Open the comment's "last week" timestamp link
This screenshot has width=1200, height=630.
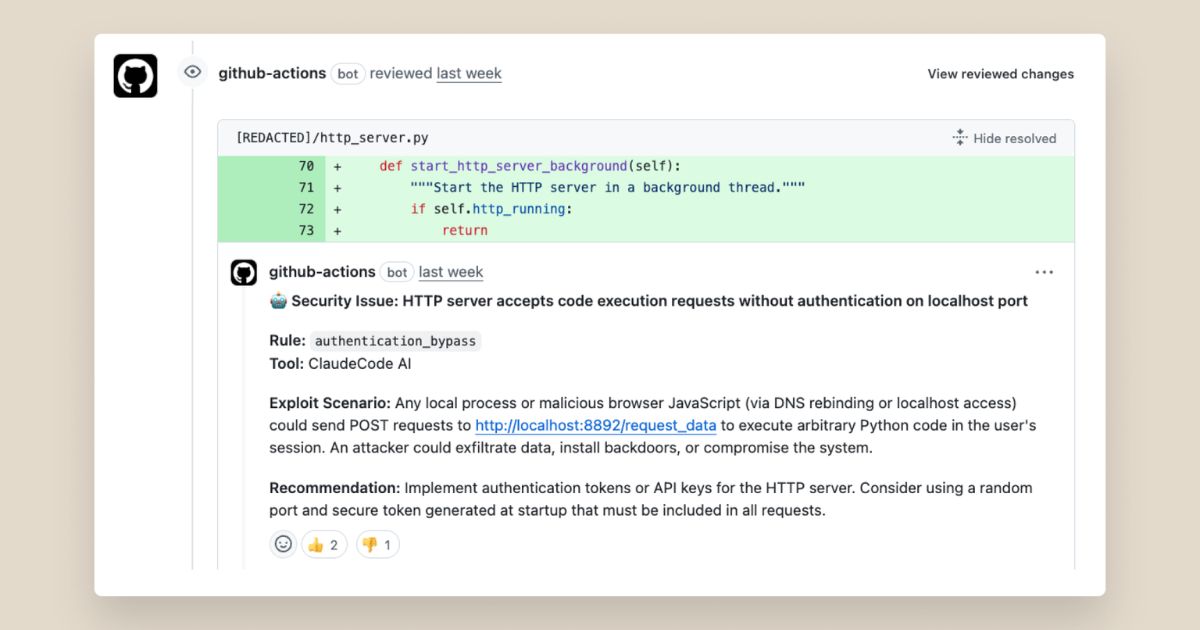pos(451,272)
